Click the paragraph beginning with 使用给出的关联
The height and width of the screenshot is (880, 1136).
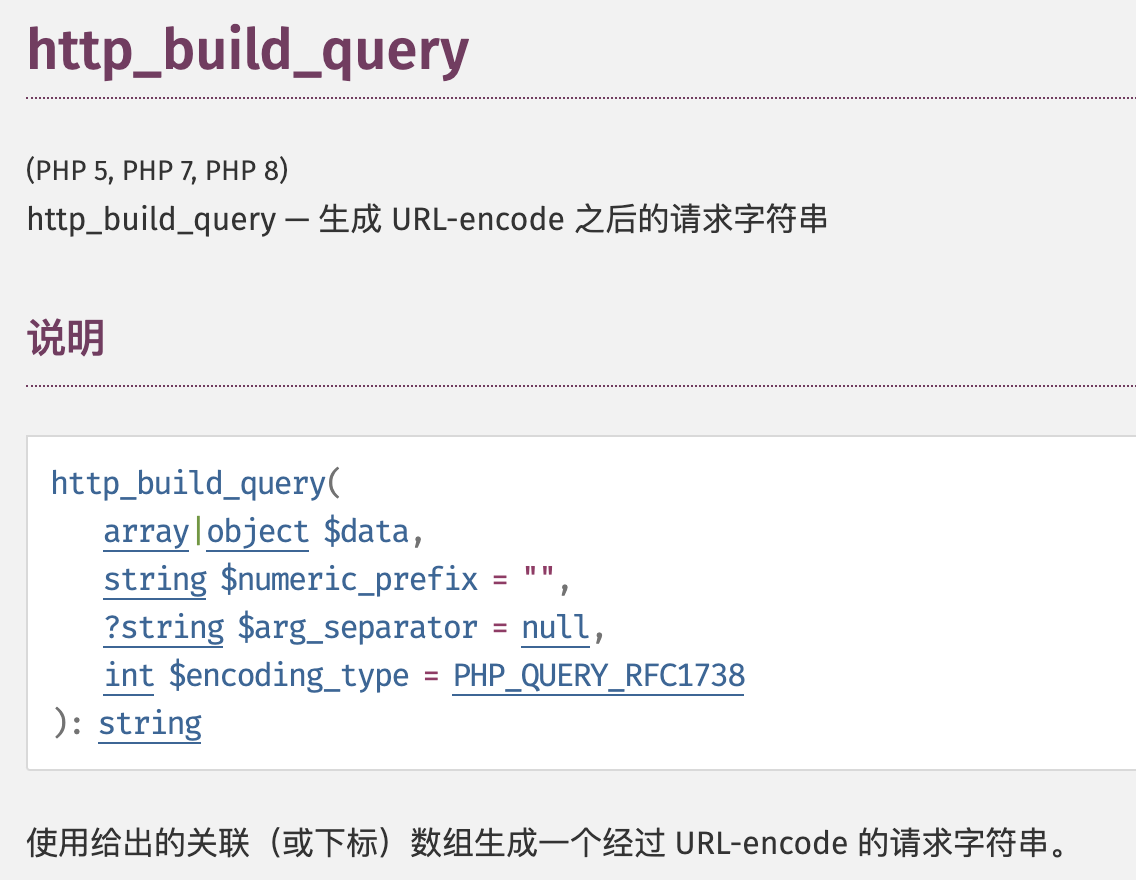[548, 843]
